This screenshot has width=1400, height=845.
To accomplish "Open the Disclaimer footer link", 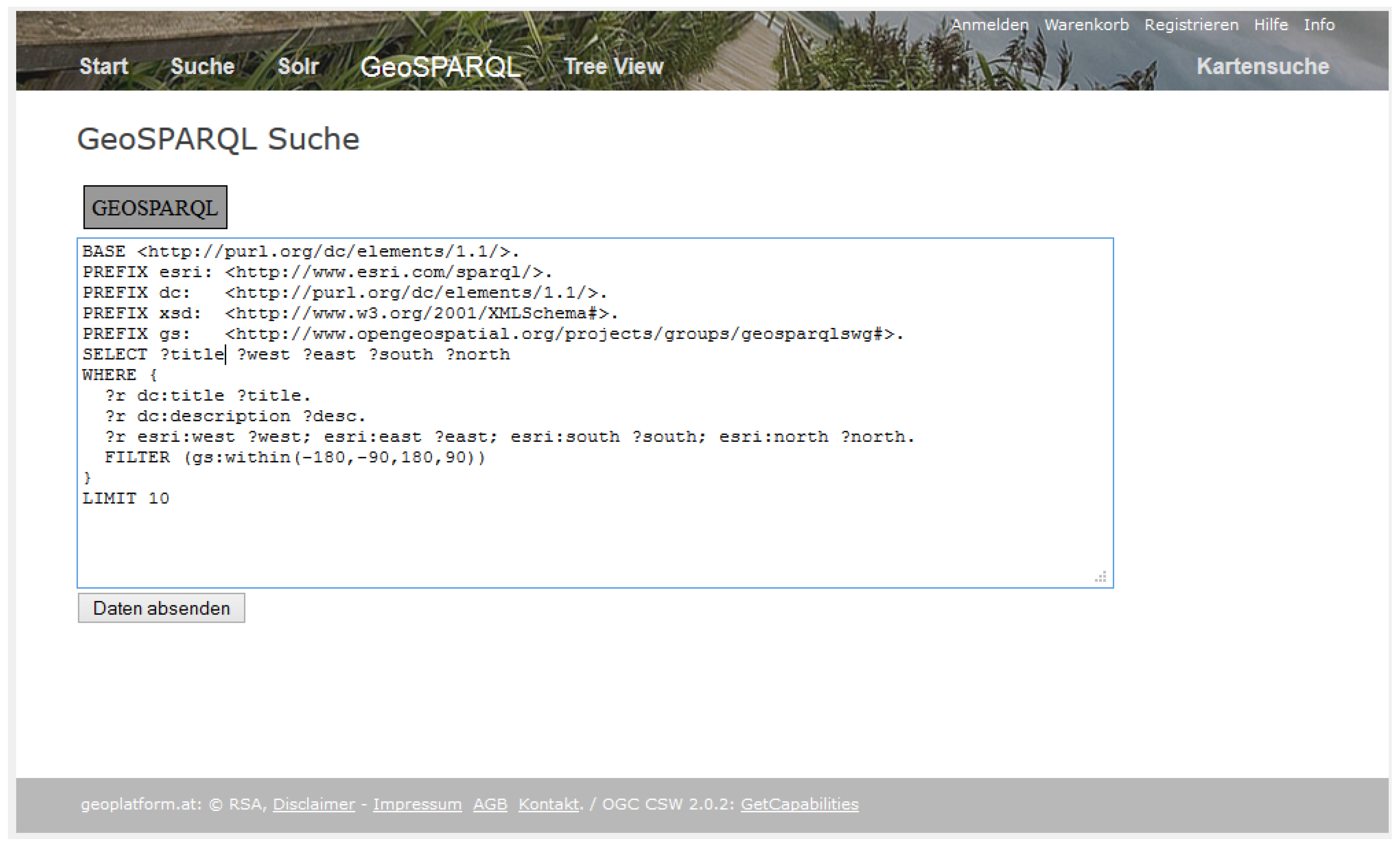I will (314, 804).
